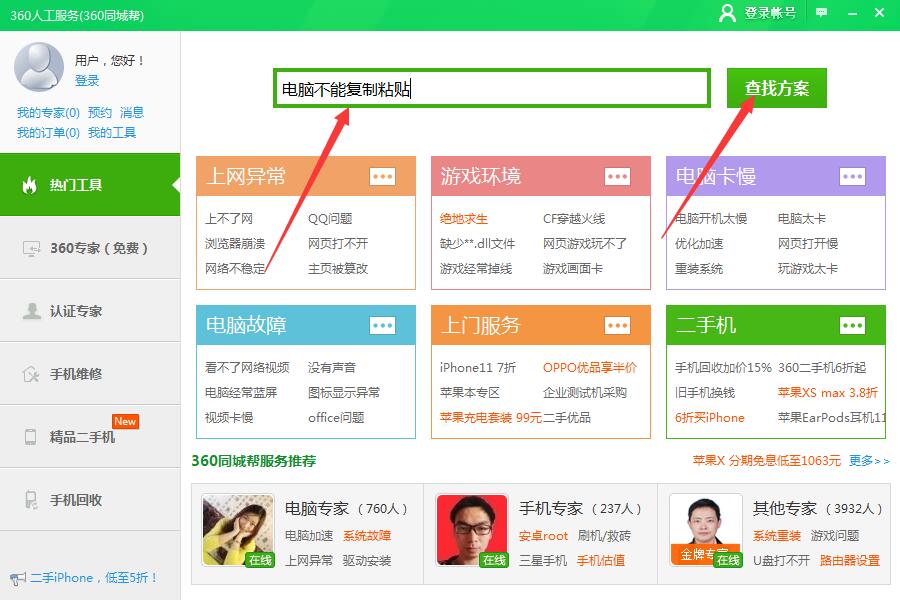This screenshot has width=900, height=600.
Task: Open login account icon in title bar
Action: [x=727, y=13]
